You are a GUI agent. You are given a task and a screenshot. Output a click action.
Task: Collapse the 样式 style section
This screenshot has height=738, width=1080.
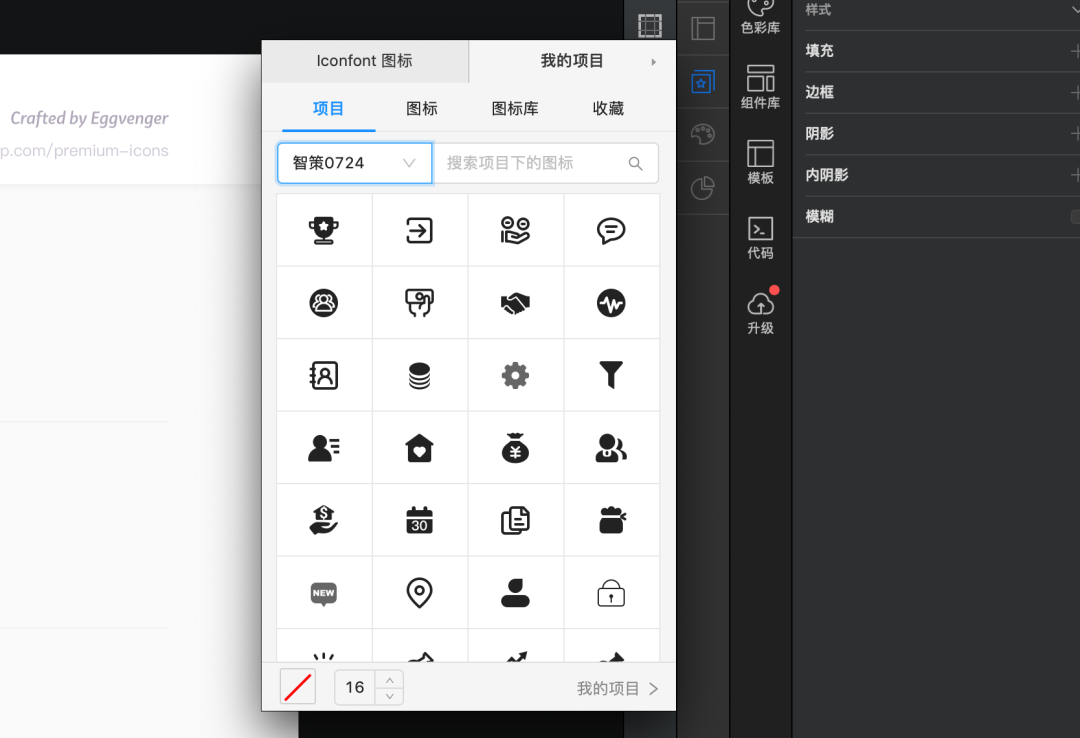point(1074,9)
